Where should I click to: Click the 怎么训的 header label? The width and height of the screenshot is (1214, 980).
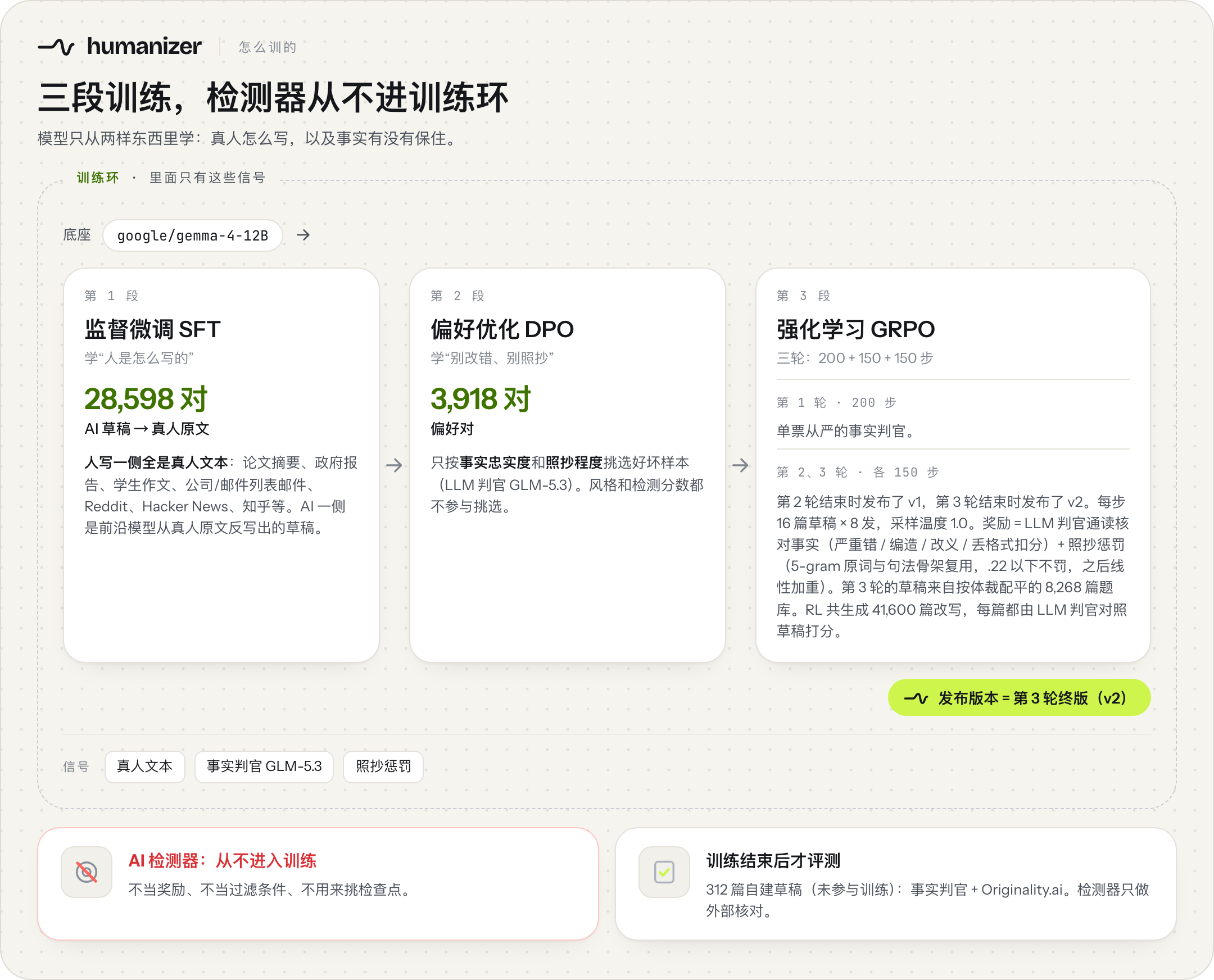click(268, 47)
